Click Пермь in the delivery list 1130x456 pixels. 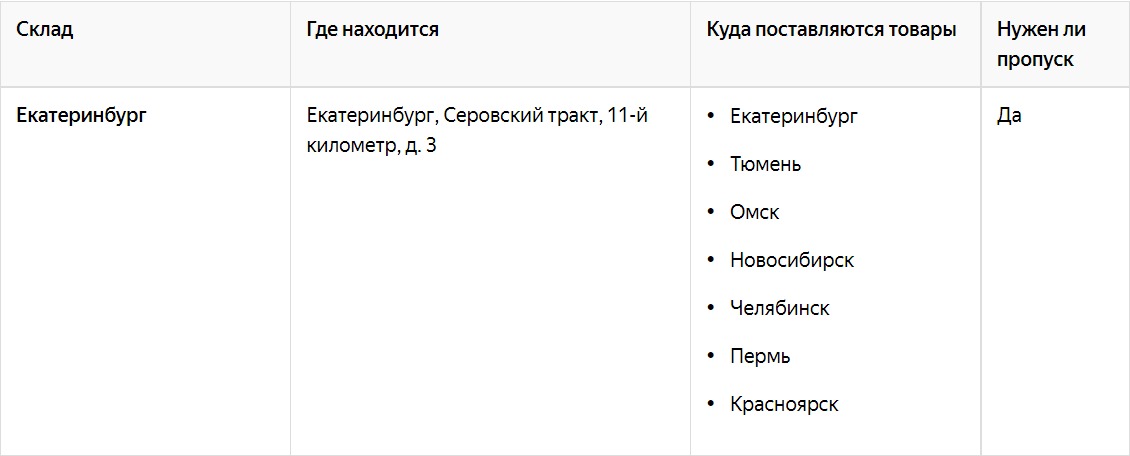[x=760, y=357]
